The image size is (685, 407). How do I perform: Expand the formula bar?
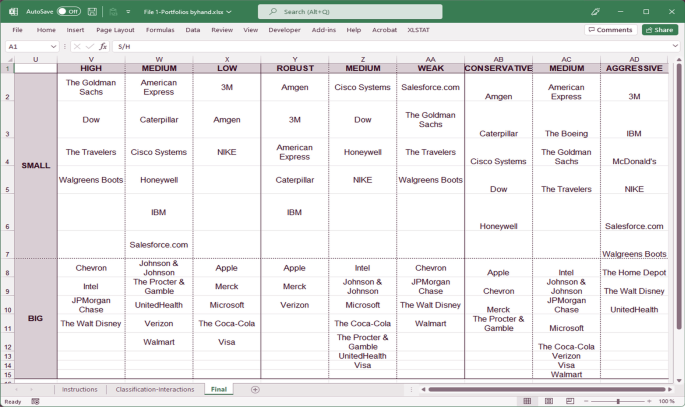tap(677, 46)
